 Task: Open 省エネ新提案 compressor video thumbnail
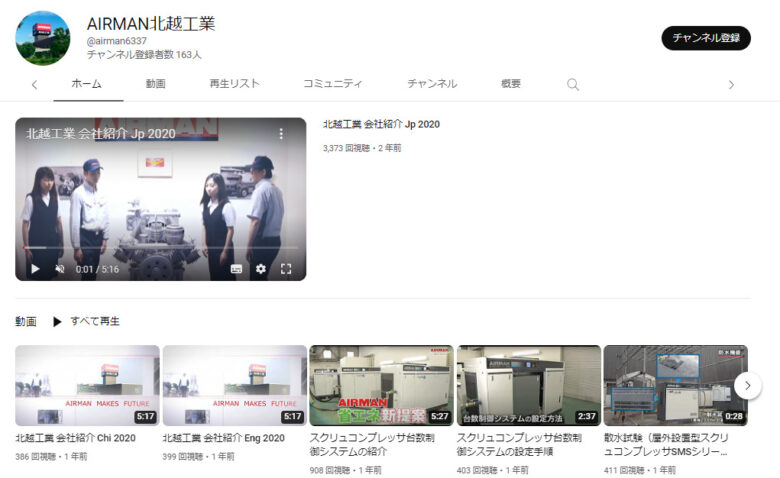click(382, 385)
